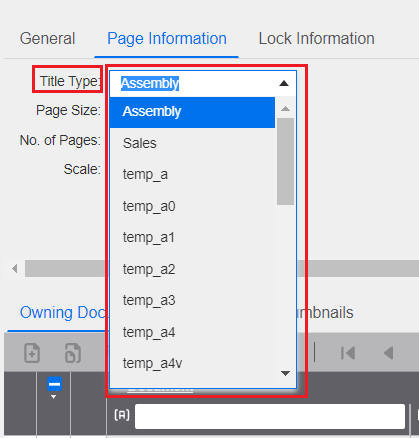The height and width of the screenshot is (438, 419).
Task: Select temp_a0 in the dropdown list
Action: 192,206
